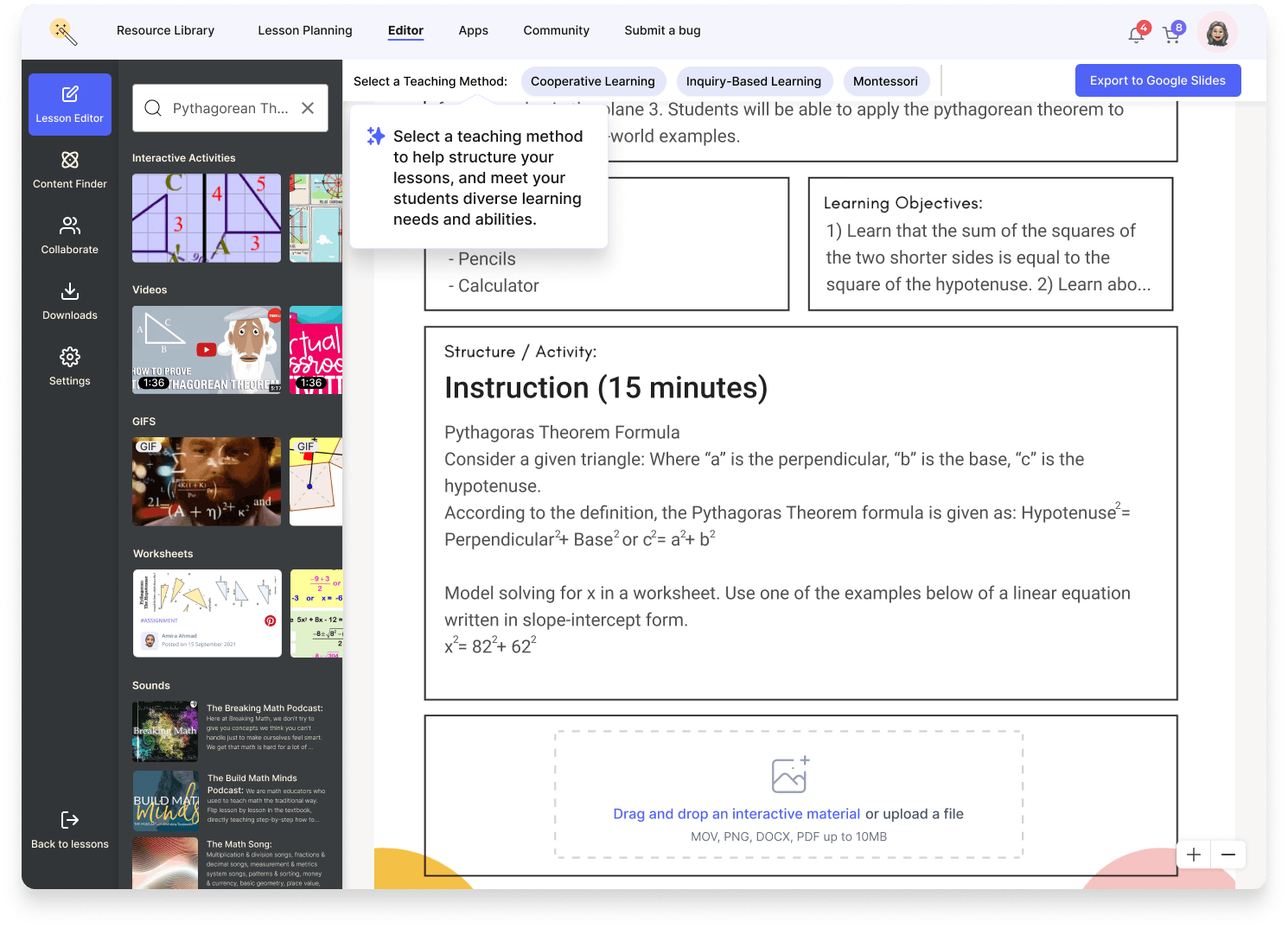Select Lesson Editor in the sidebar
Image resolution: width=1288 pixels, height=928 pixels.
pyautogui.click(x=70, y=105)
